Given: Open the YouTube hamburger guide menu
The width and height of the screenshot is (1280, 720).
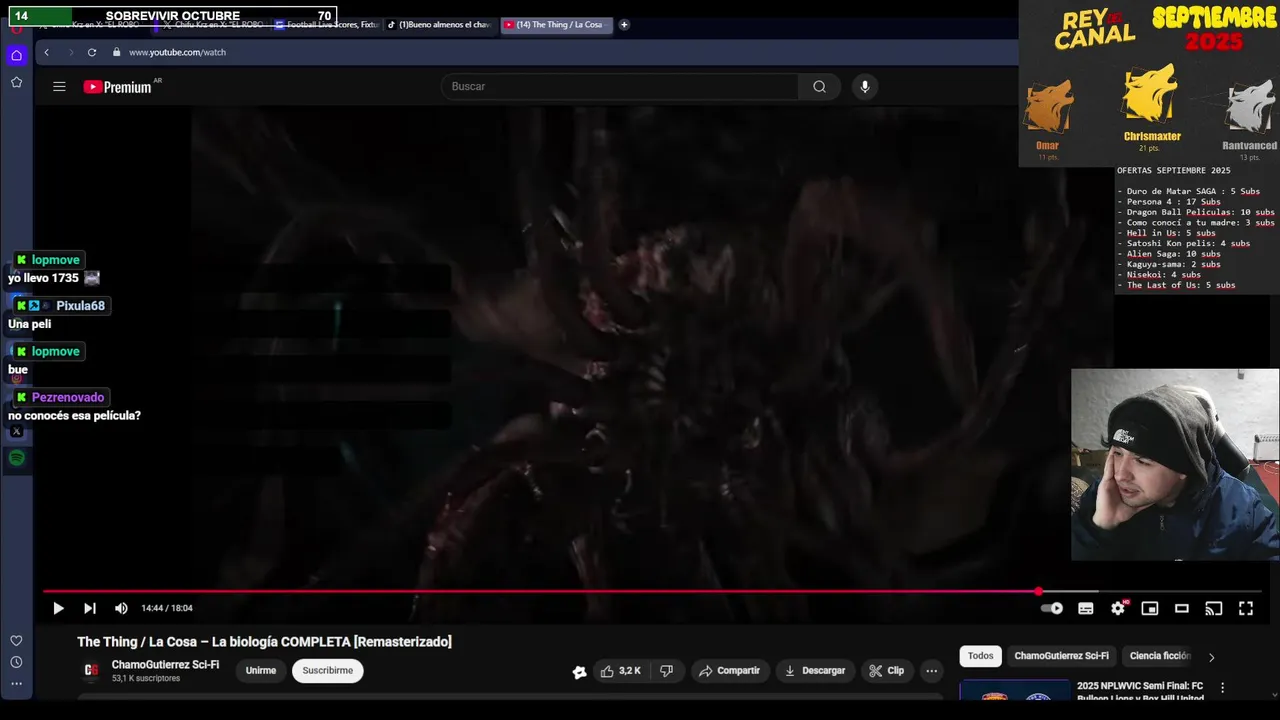Looking at the screenshot, I should (59, 87).
